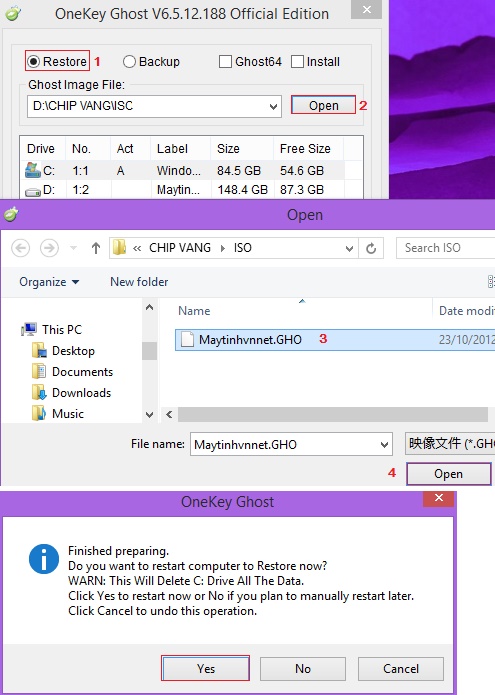Click ISO in the address path

pyautogui.click(x=242, y=247)
